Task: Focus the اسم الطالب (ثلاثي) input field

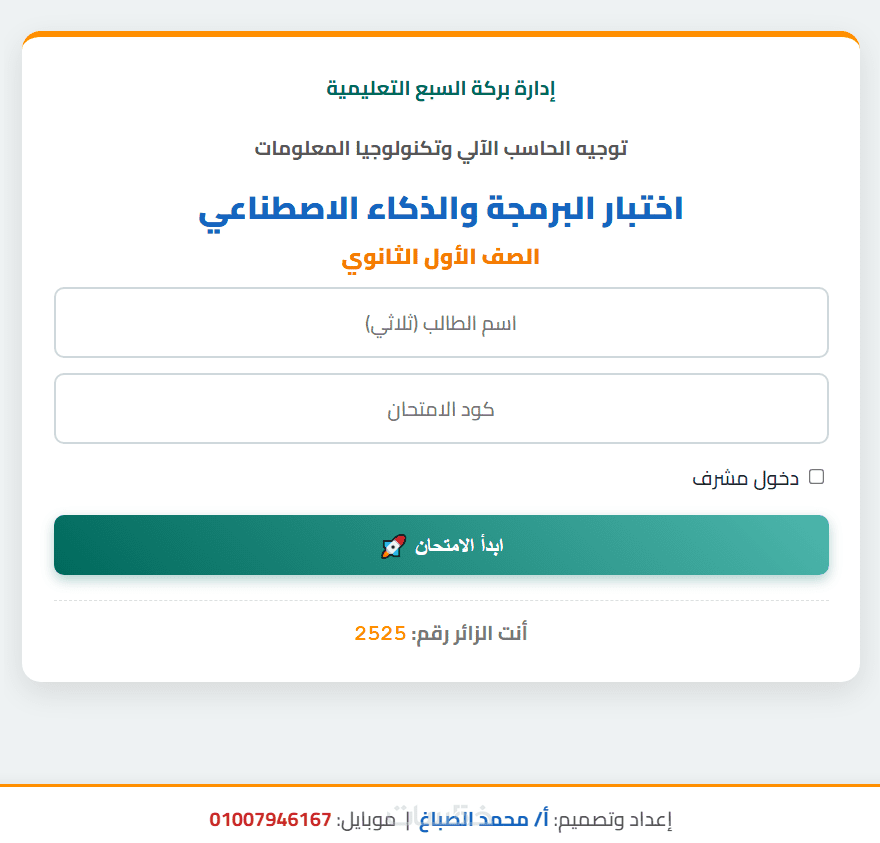Action: tap(441, 322)
